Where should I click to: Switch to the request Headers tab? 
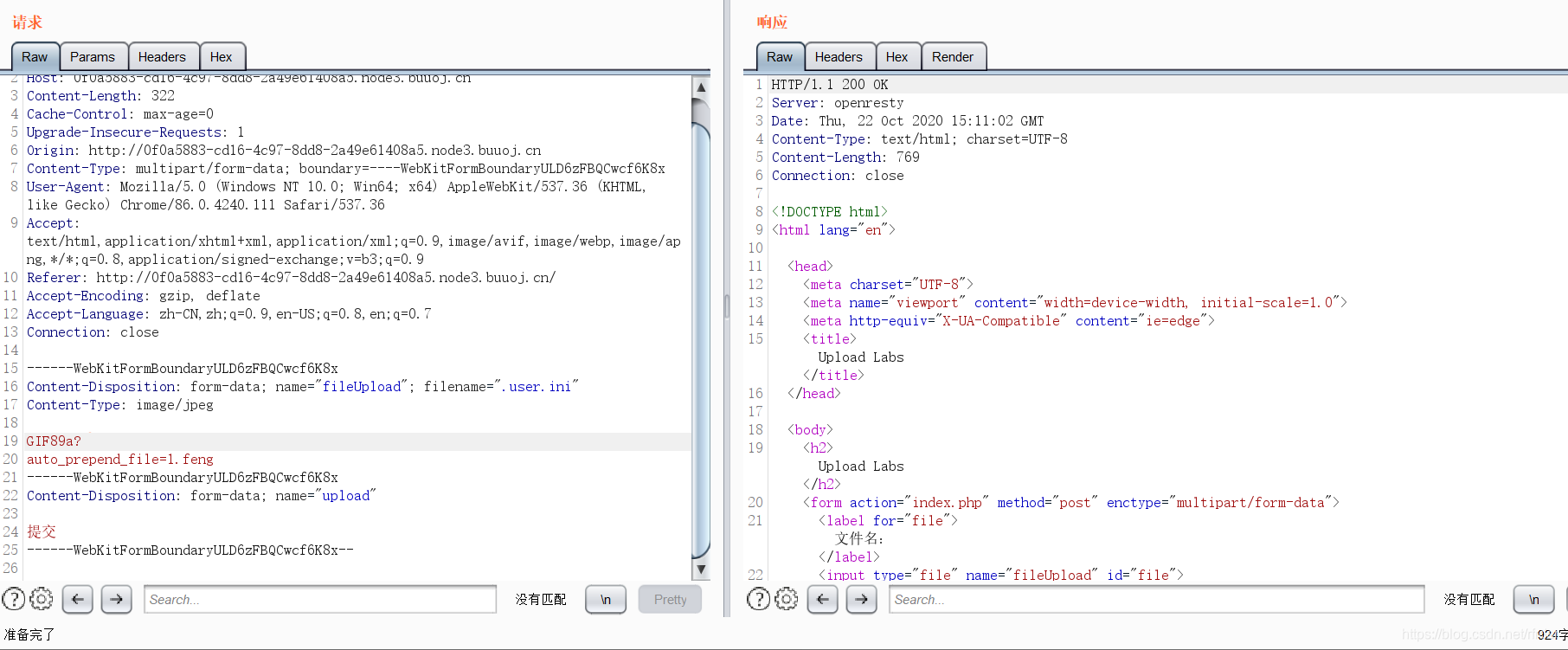[x=162, y=57]
